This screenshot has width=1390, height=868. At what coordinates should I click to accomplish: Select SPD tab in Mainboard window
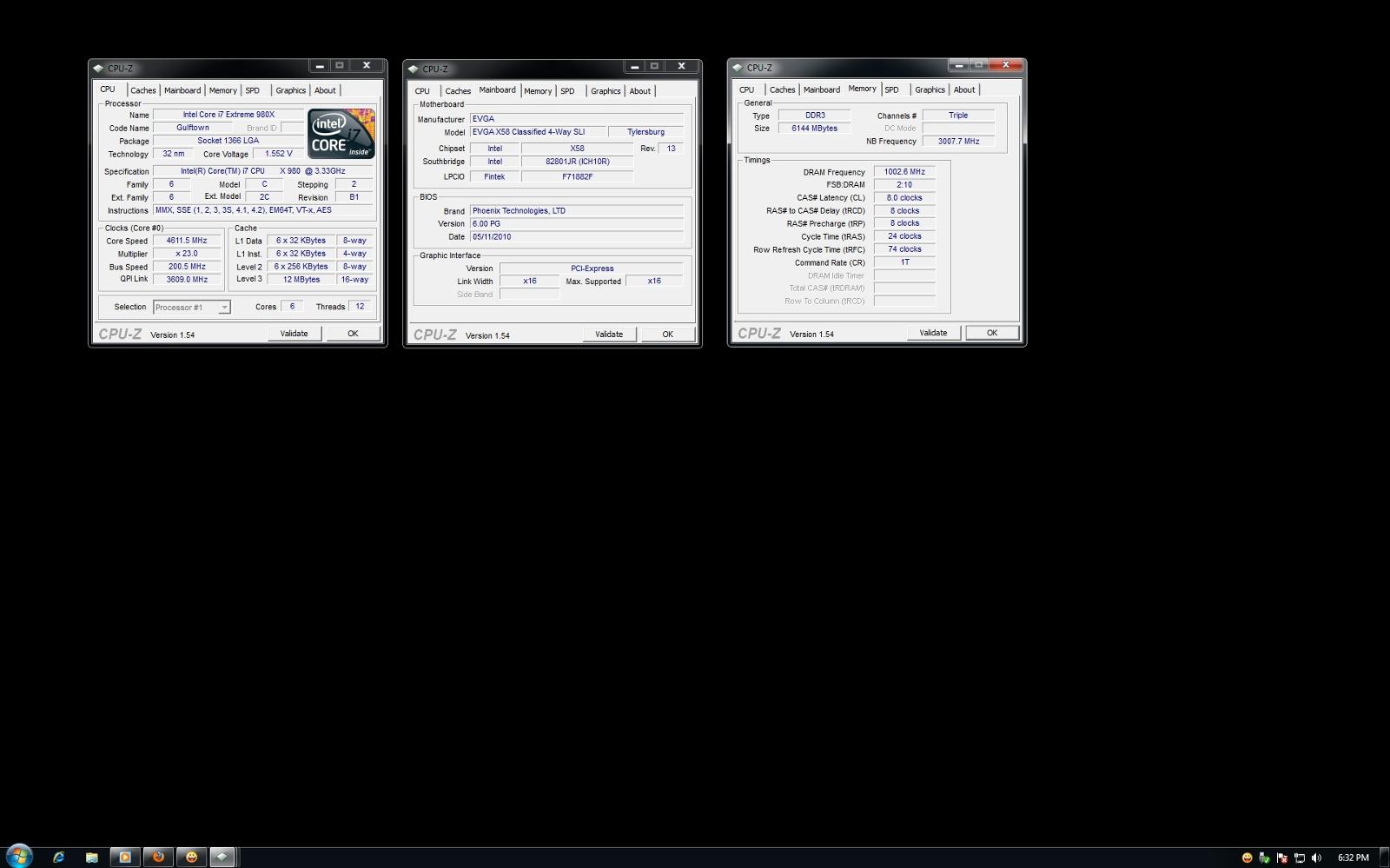click(x=567, y=91)
